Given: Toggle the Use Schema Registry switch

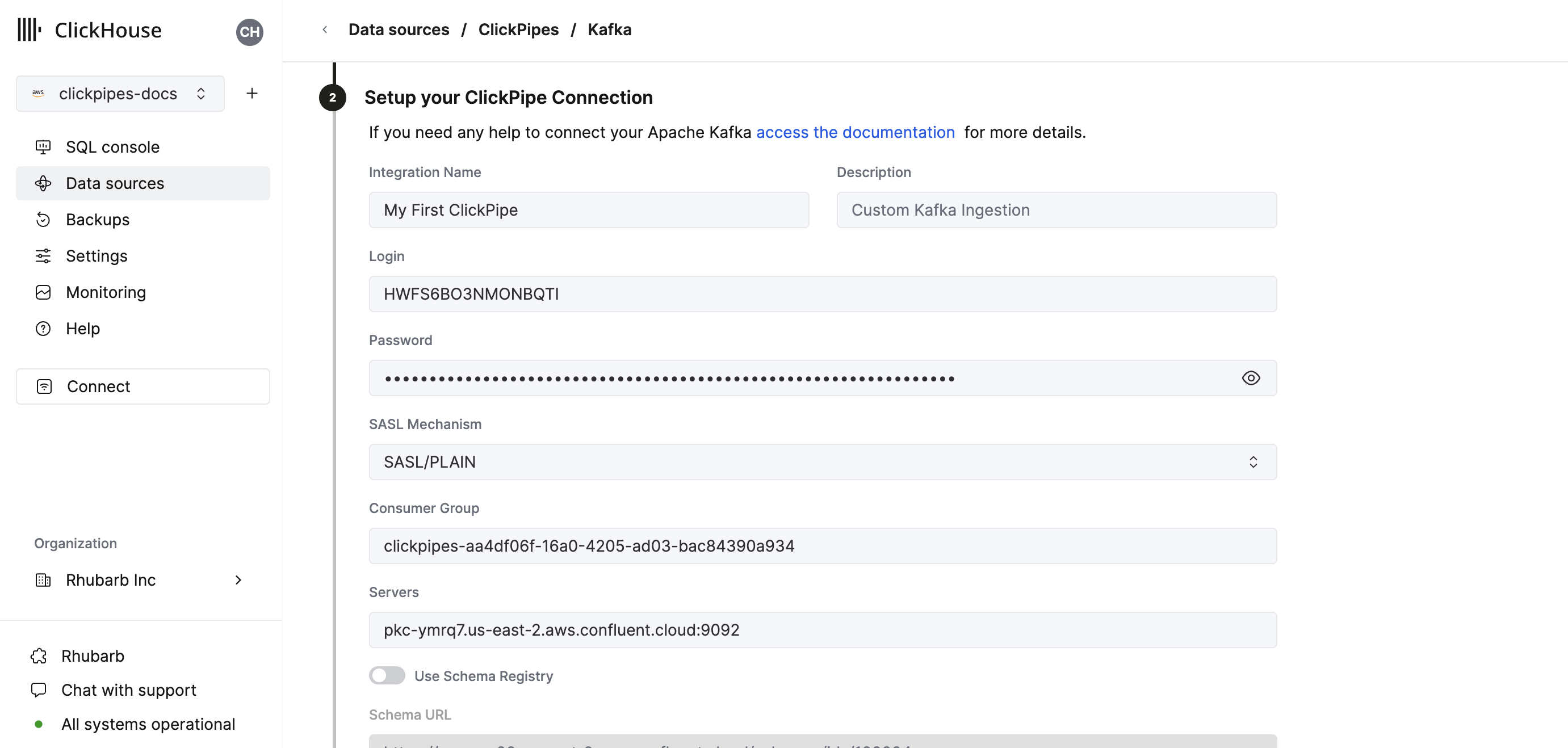Looking at the screenshot, I should 387,676.
